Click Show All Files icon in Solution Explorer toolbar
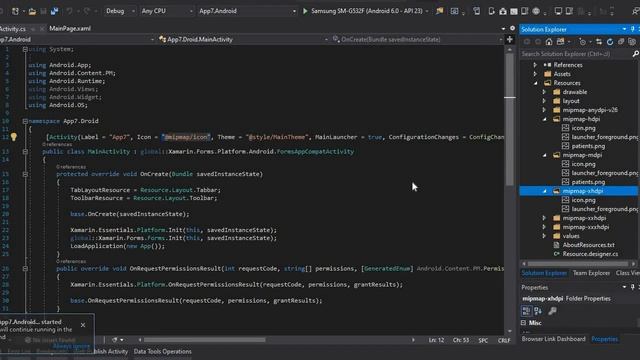The image size is (640, 360). point(632,42)
